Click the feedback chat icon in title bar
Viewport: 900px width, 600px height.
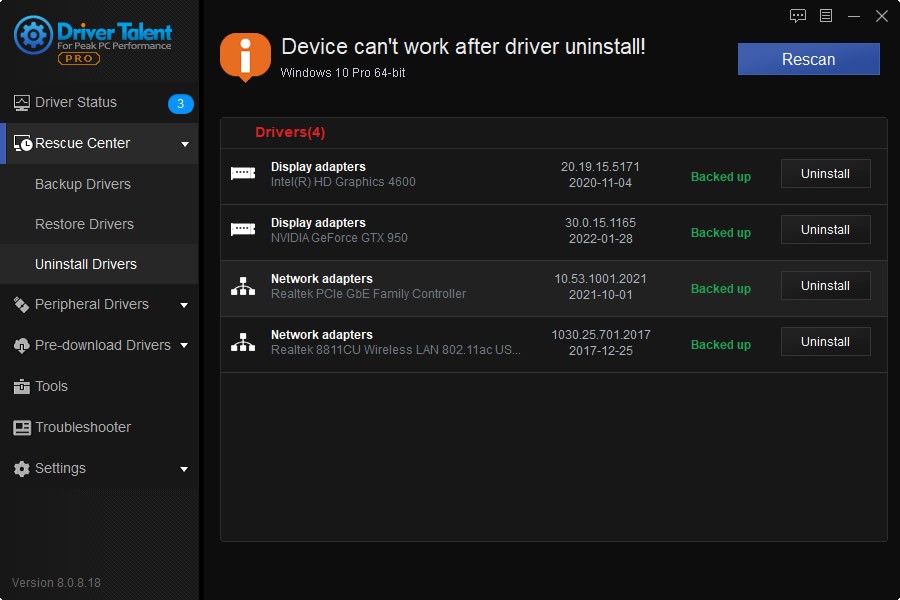798,15
